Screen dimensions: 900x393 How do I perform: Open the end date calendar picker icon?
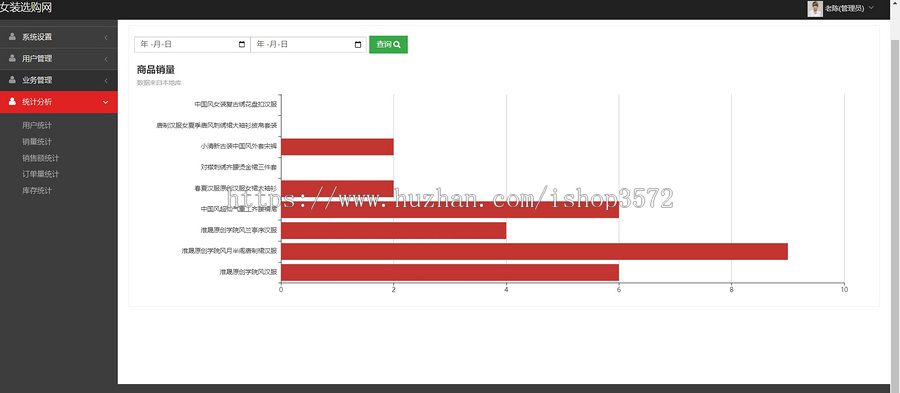point(358,45)
